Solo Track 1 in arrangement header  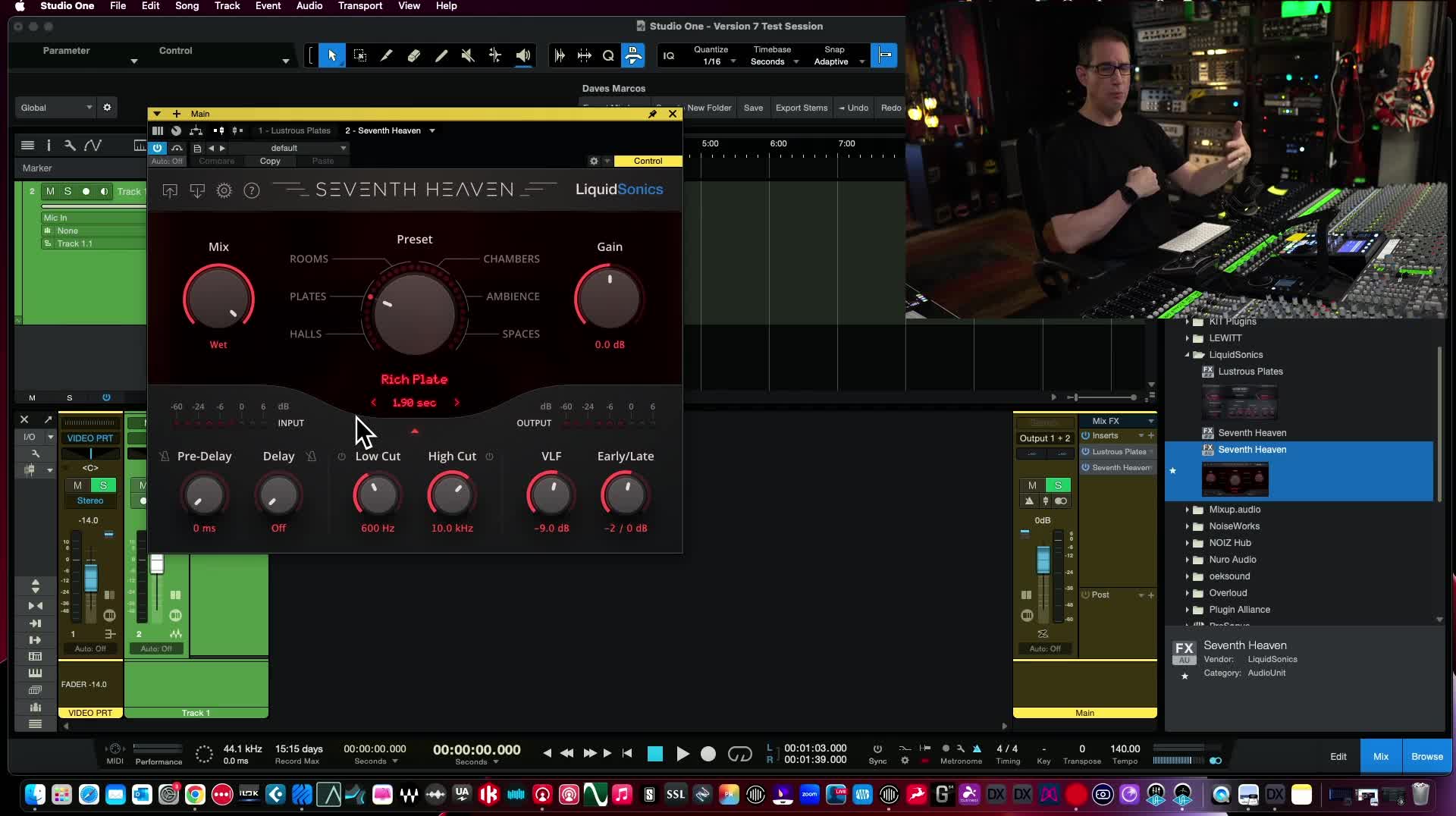click(67, 191)
